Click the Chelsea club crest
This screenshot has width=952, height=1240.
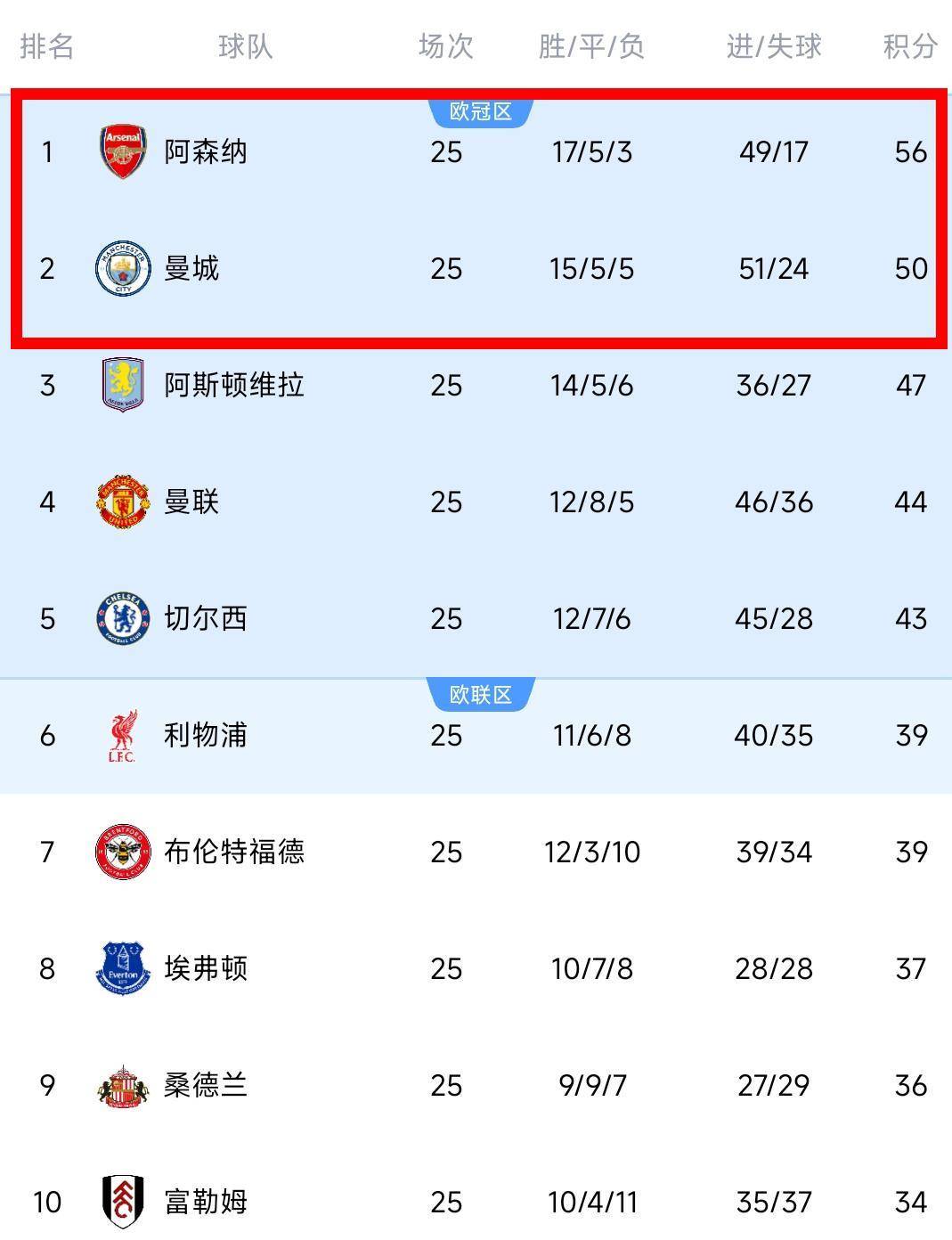tap(122, 618)
